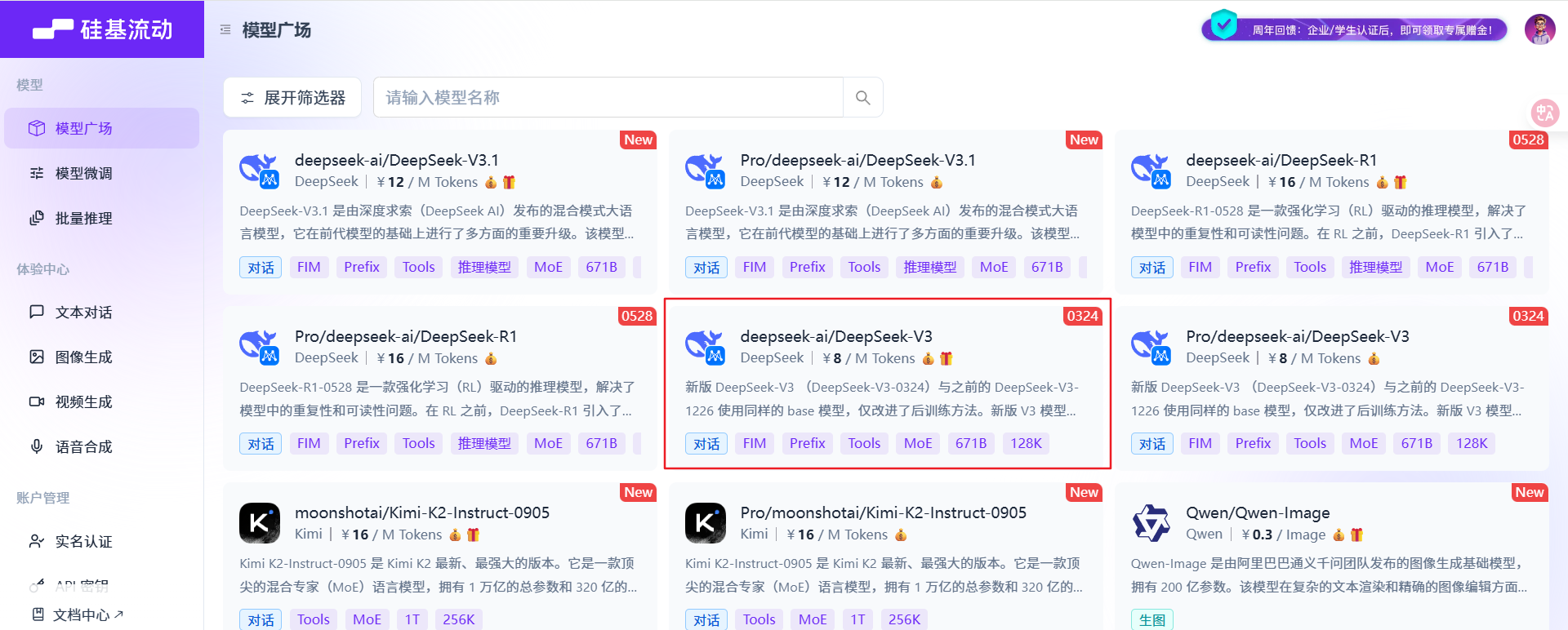Screen dimensions: 1568x630
Task: Click money bag icon on Pro/deepseek-ai/DeepSeek-V3.1 card
Action: [x=937, y=182]
